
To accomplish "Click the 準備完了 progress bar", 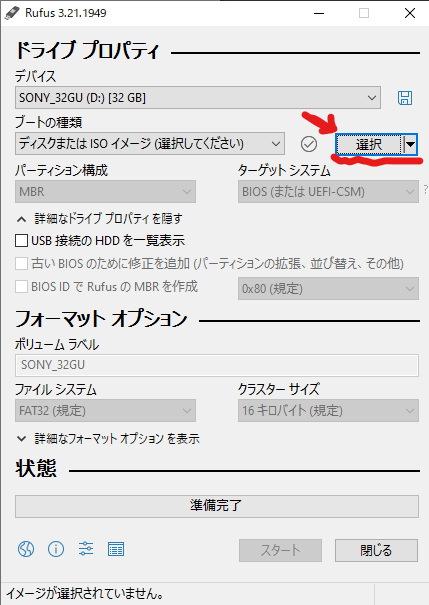I will [217, 506].
